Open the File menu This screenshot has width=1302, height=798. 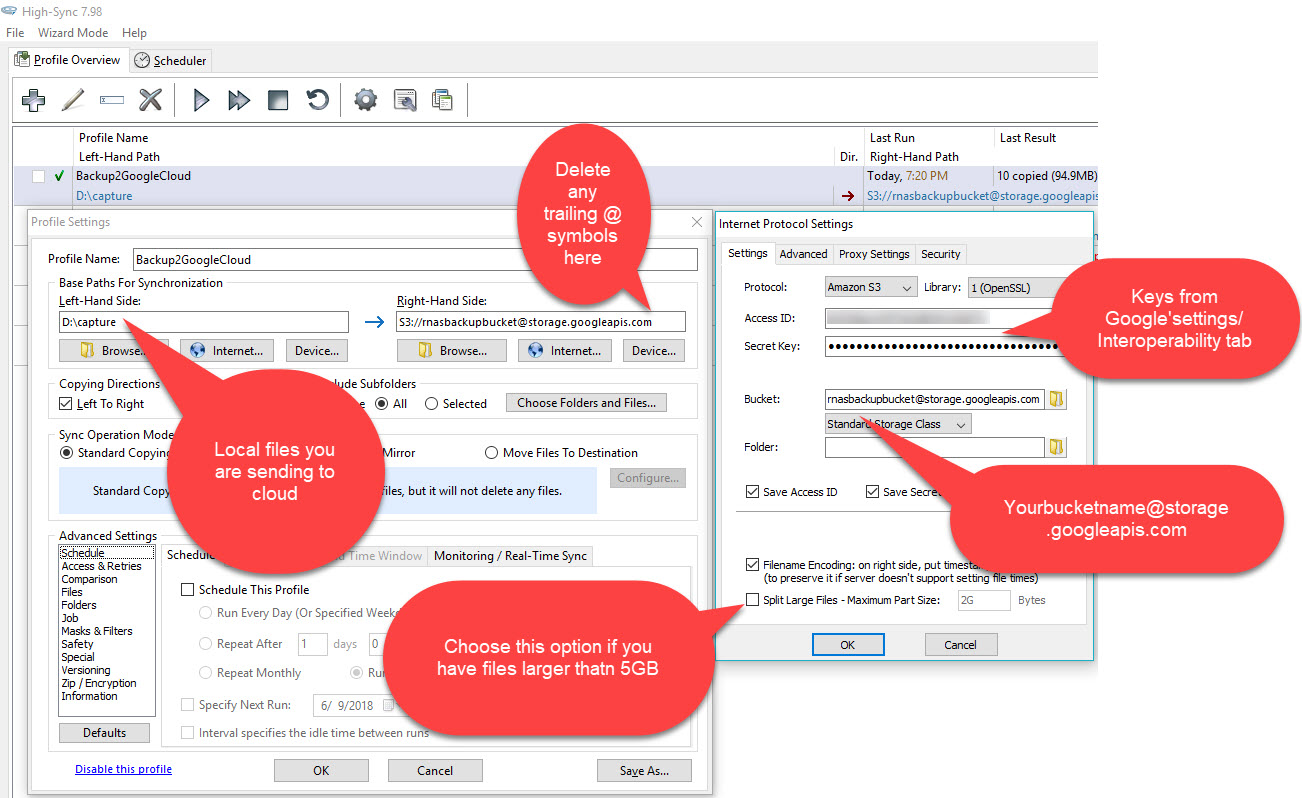(15, 33)
